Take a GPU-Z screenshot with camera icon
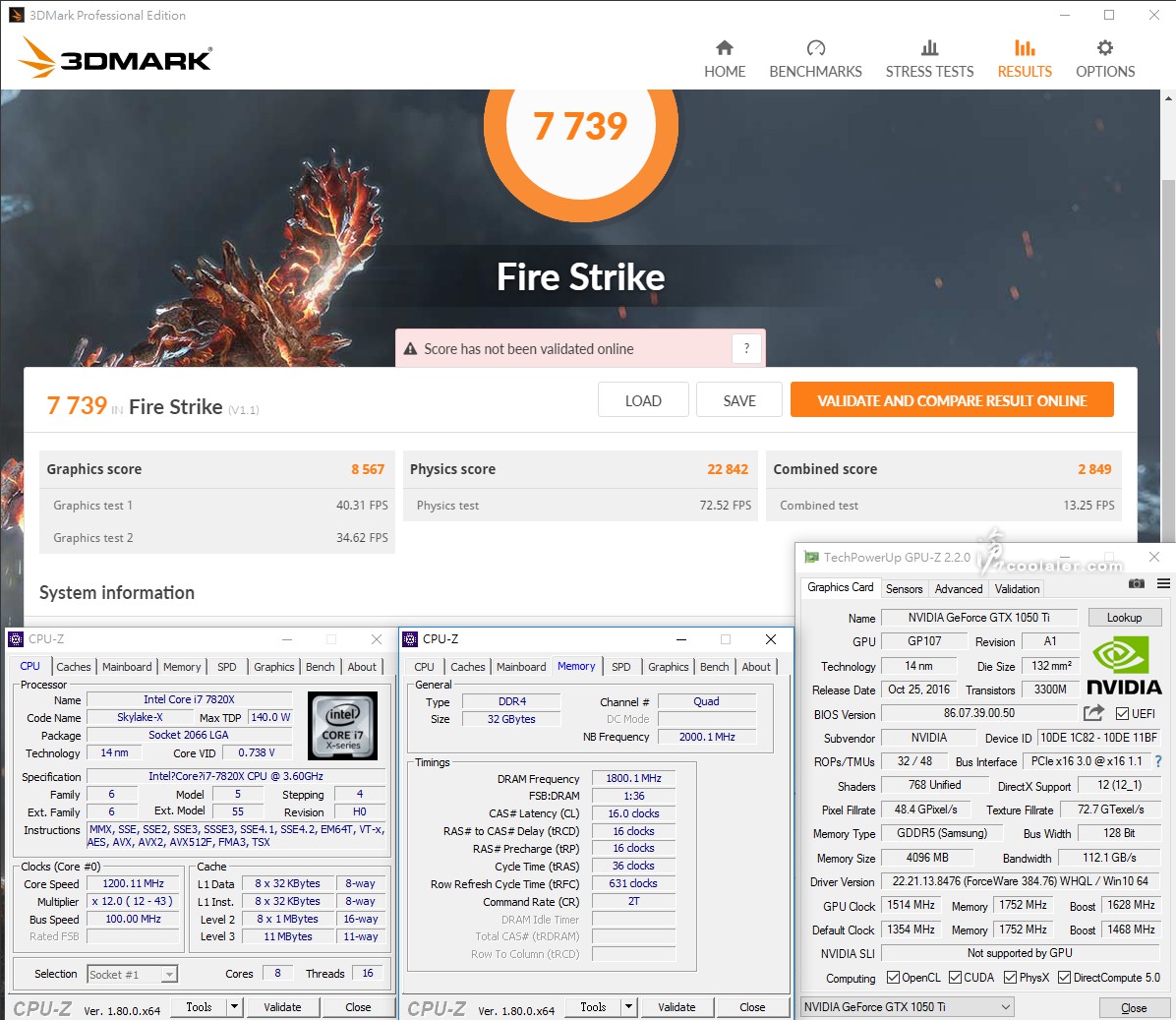This screenshot has height=1020, width=1176. 1137,583
